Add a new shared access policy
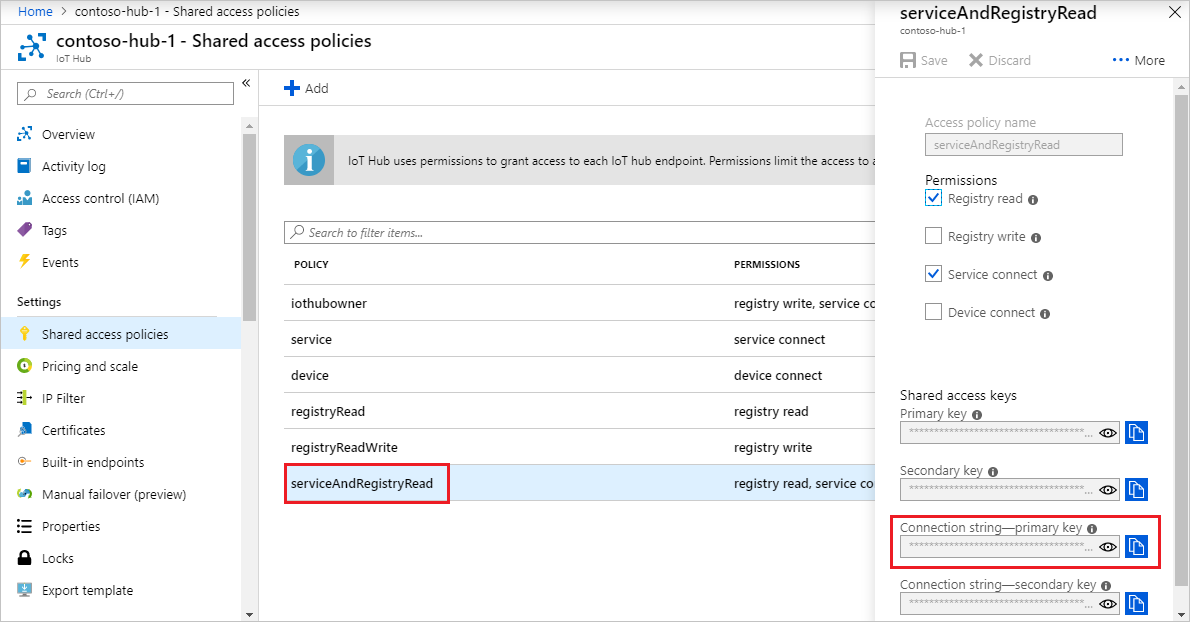 [x=306, y=88]
